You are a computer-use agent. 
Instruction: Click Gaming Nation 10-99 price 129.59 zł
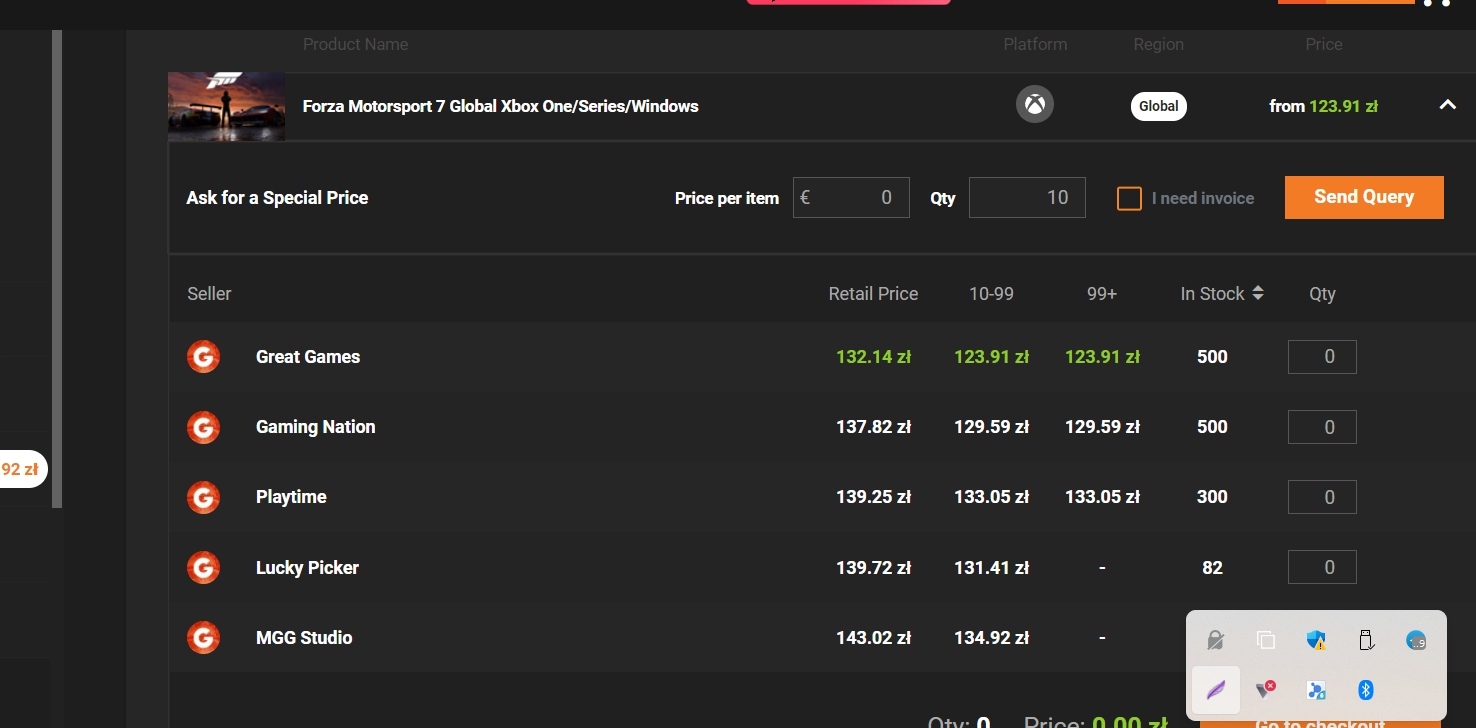(x=991, y=427)
